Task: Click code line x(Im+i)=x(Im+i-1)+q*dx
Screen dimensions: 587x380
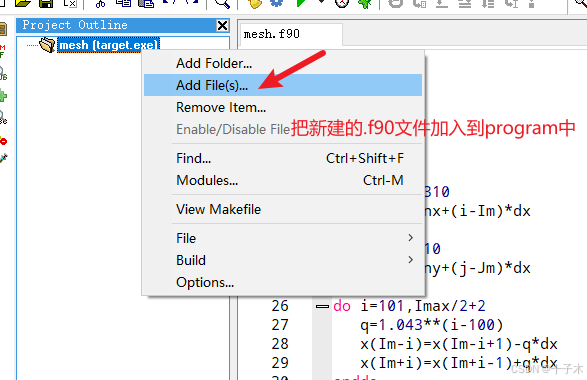Action: [459, 363]
